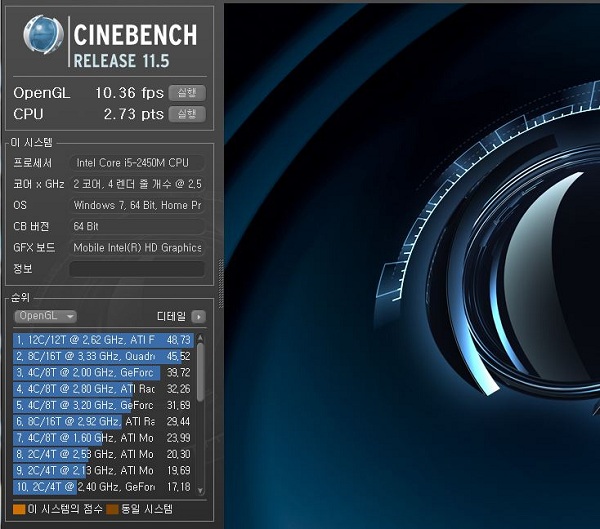The height and width of the screenshot is (529, 600).
Task: Select ranking row 7. 4C/8T @ 1.60 GHz
Action: (103, 438)
